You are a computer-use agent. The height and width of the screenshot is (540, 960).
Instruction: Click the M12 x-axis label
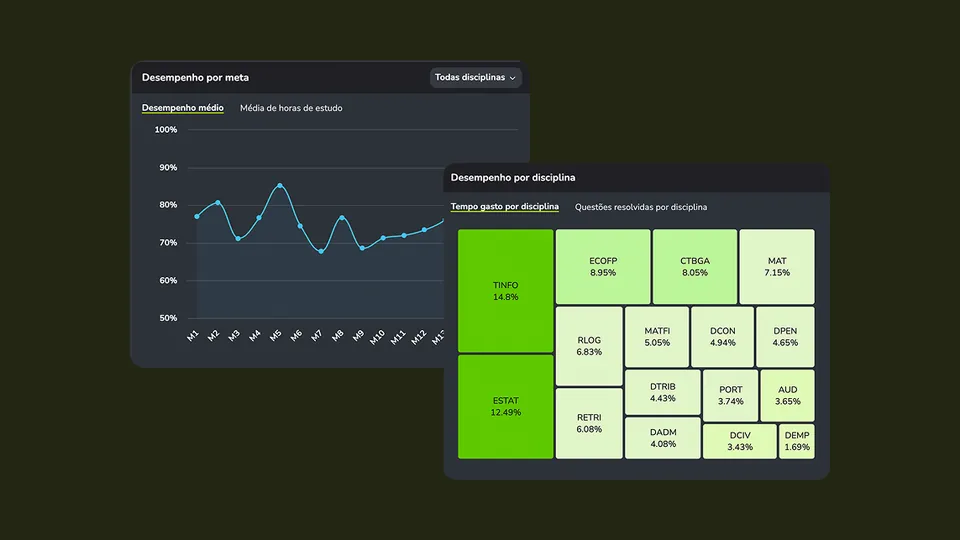pos(418,337)
